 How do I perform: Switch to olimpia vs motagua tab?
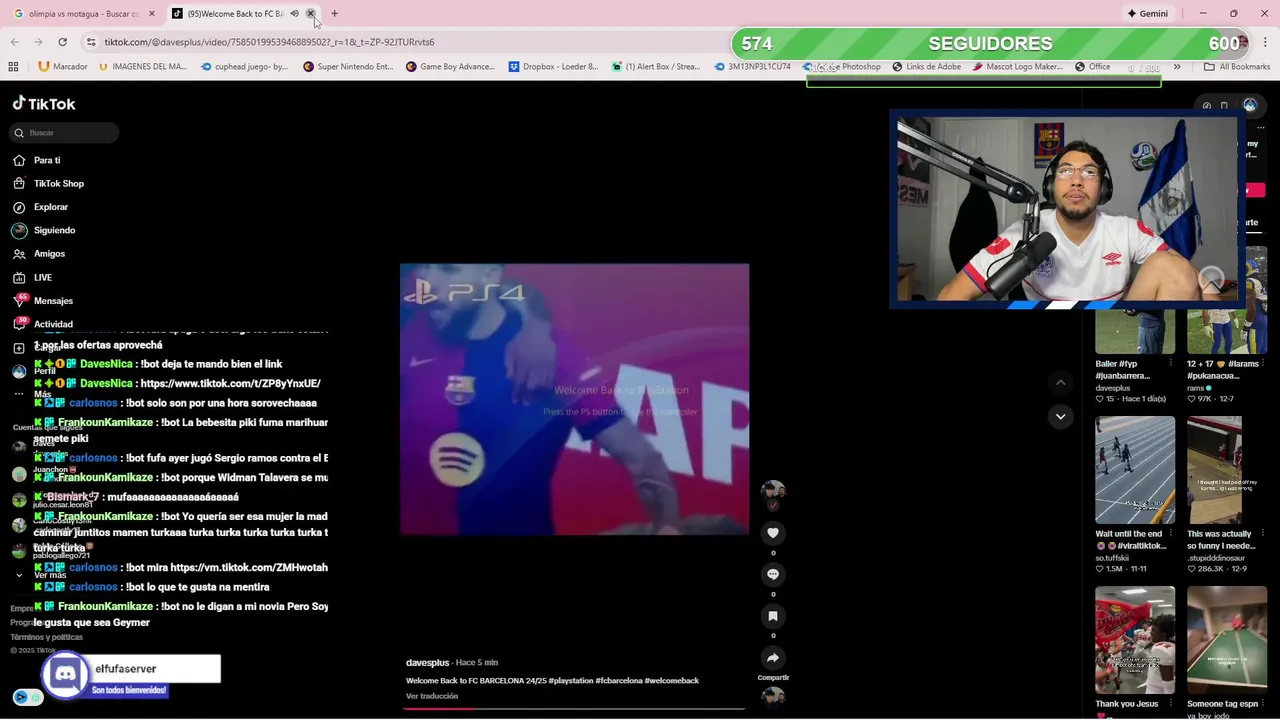(x=82, y=14)
